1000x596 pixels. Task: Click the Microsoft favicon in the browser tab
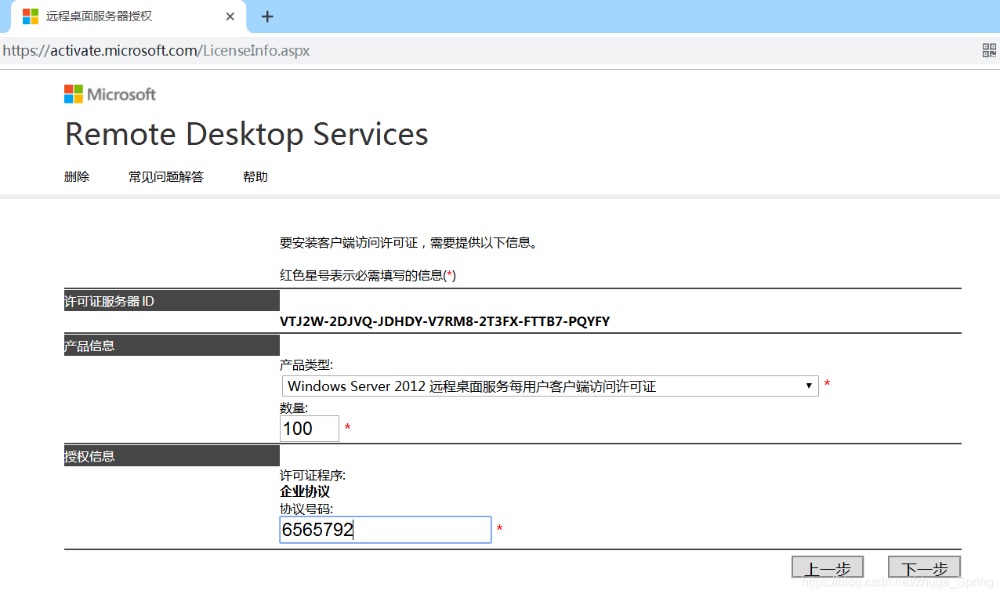point(31,17)
